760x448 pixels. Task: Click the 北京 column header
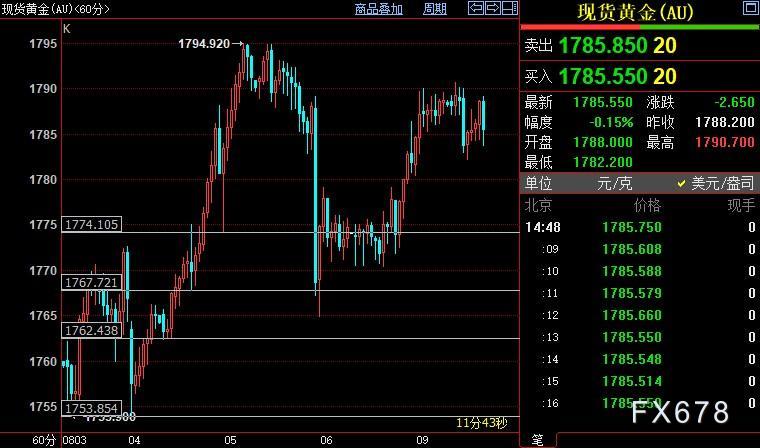click(x=538, y=206)
